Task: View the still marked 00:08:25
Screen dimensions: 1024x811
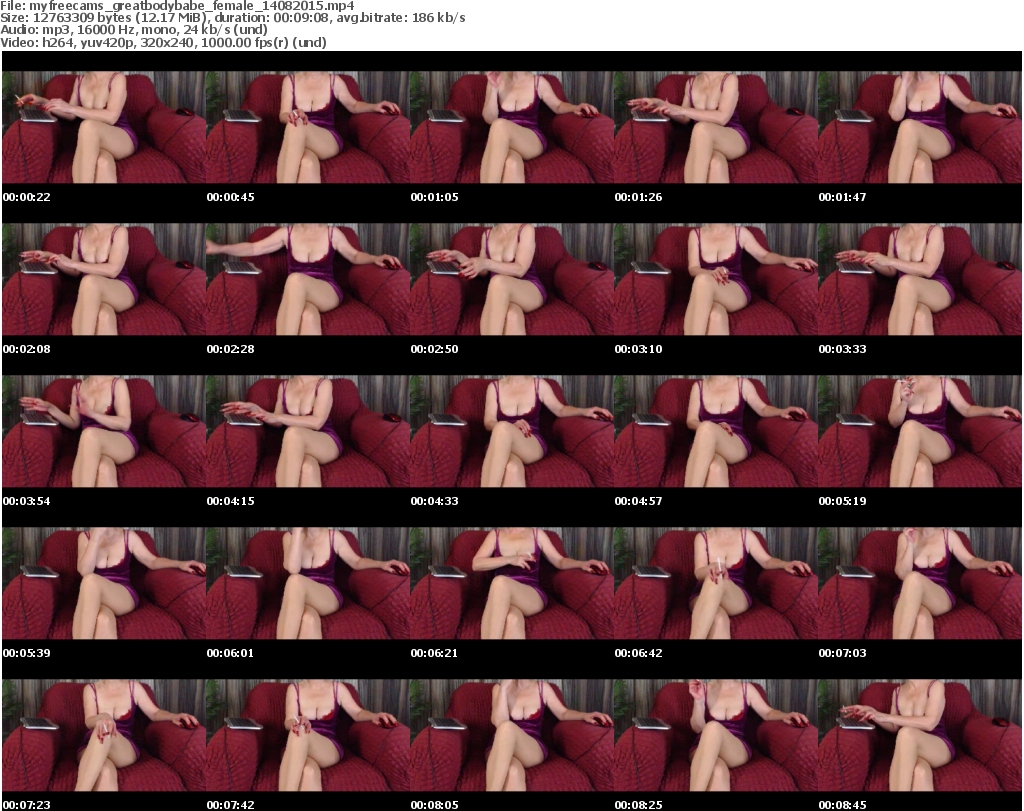Action: (x=716, y=736)
